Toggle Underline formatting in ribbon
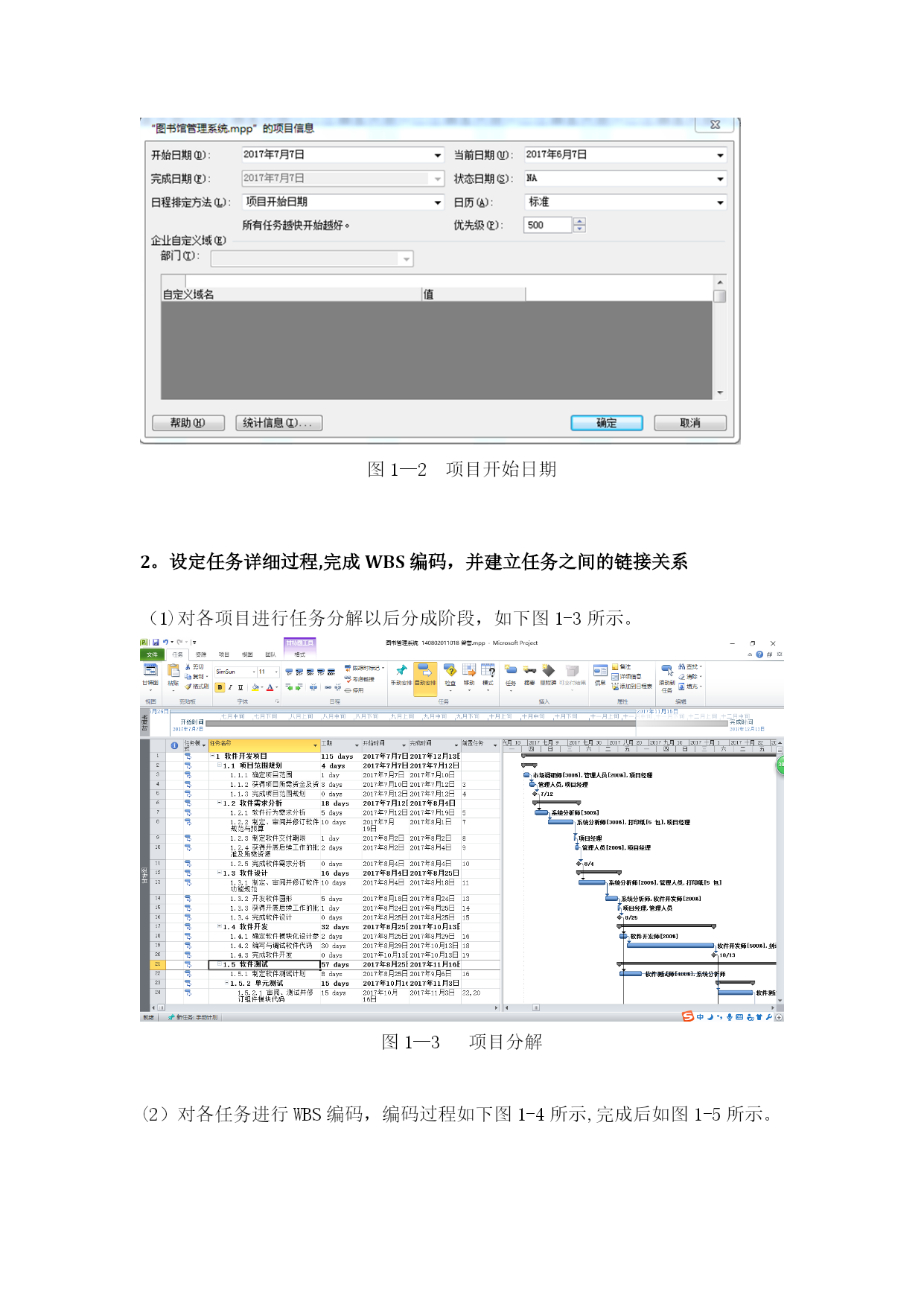Screen dimensions: 924x1306 [x=240, y=687]
